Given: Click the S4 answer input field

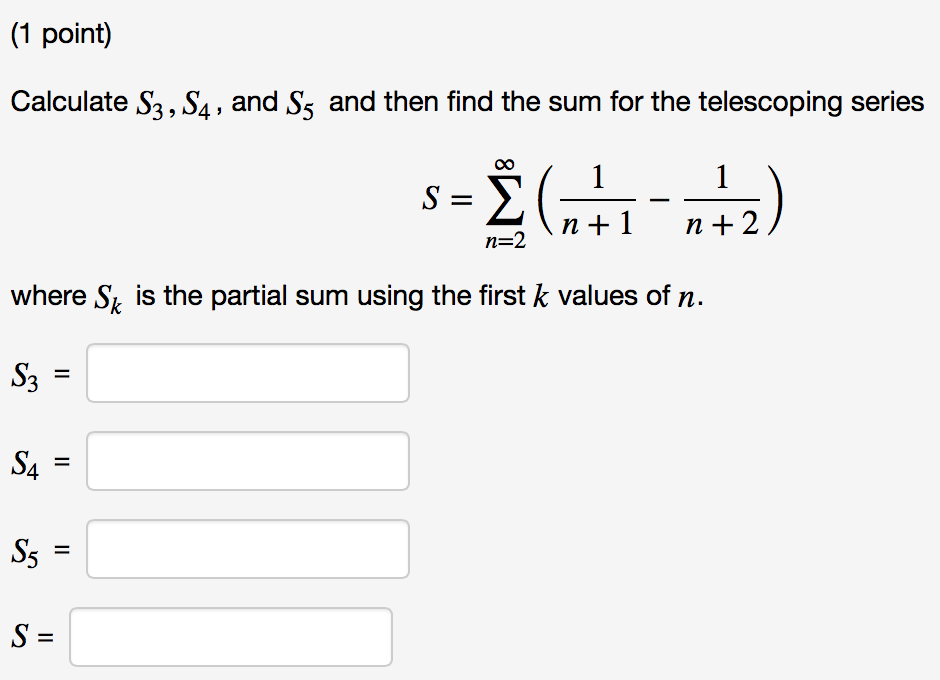Looking at the screenshot, I should (248, 461).
